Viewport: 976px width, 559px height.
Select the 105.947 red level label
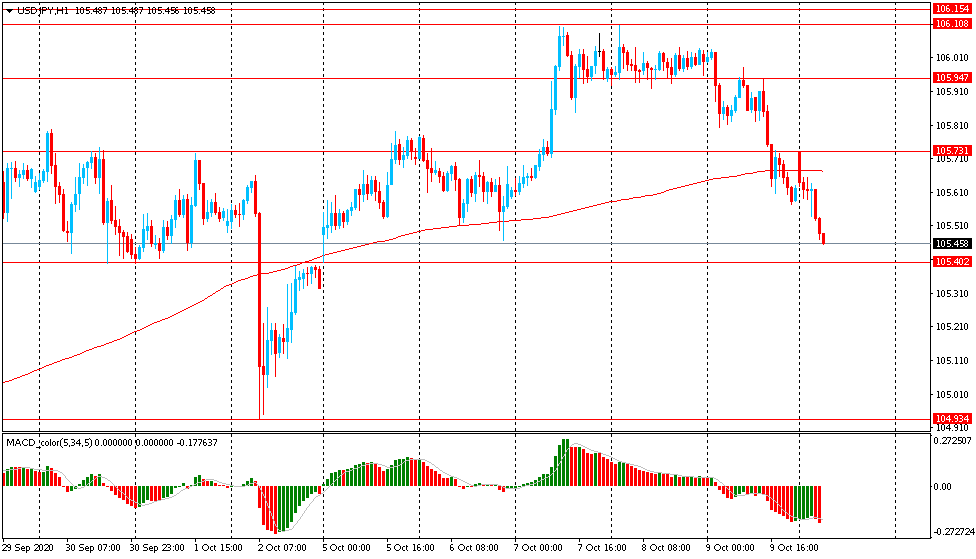[952, 78]
